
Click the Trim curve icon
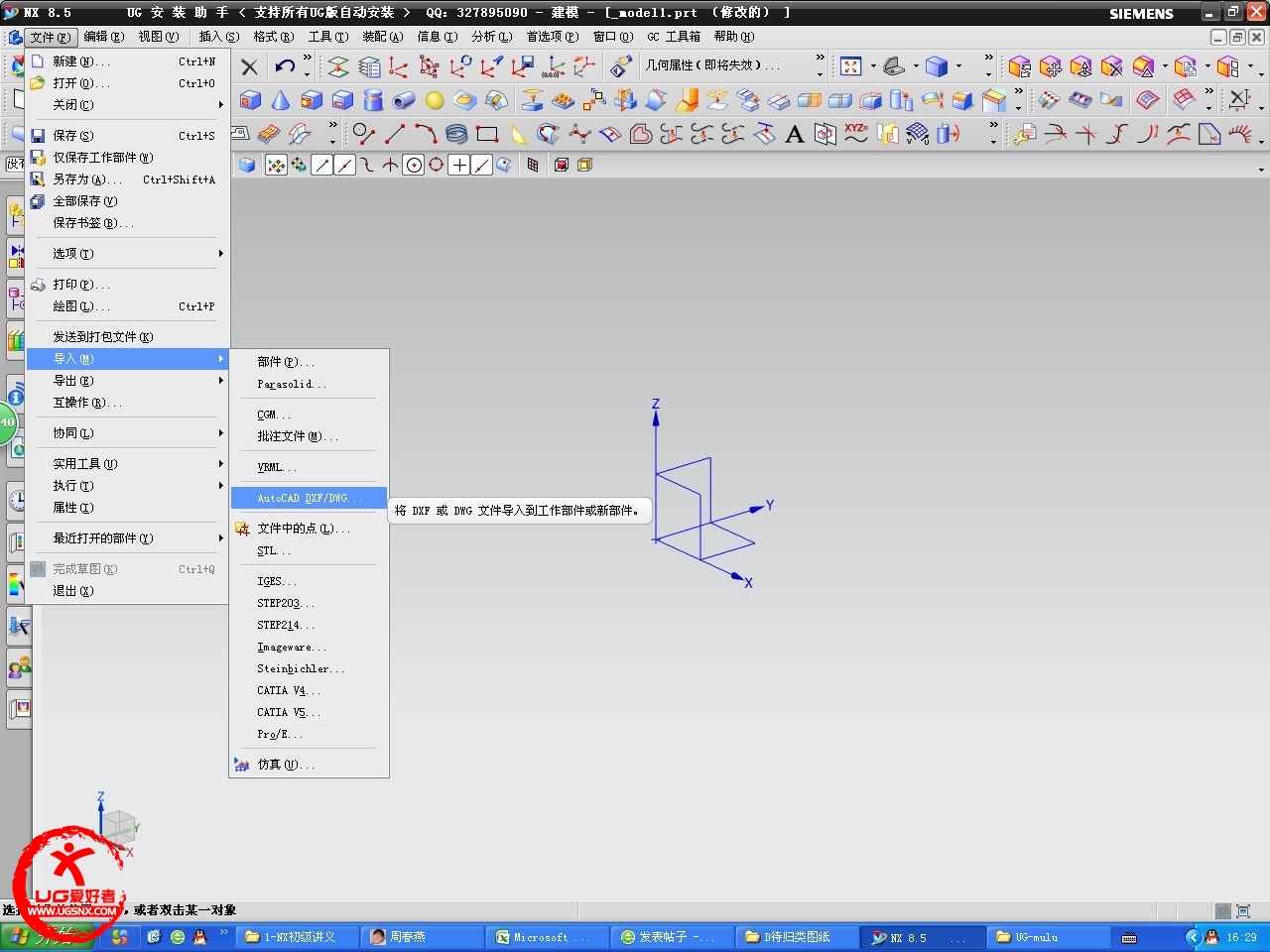point(1056,134)
